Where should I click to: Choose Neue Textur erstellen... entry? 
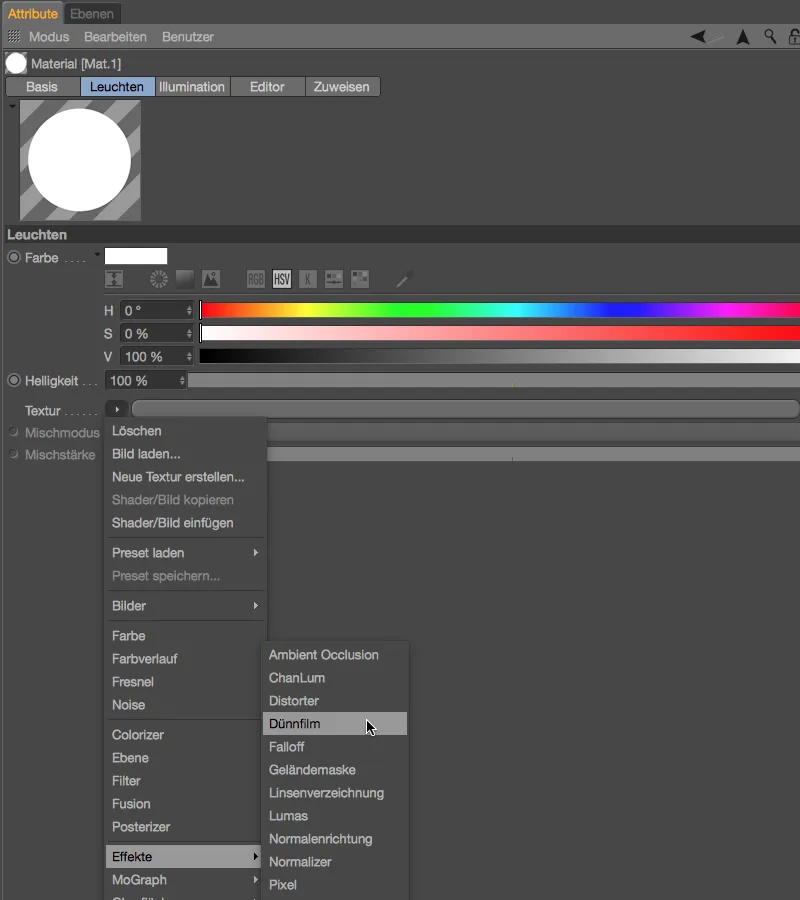tap(185, 477)
